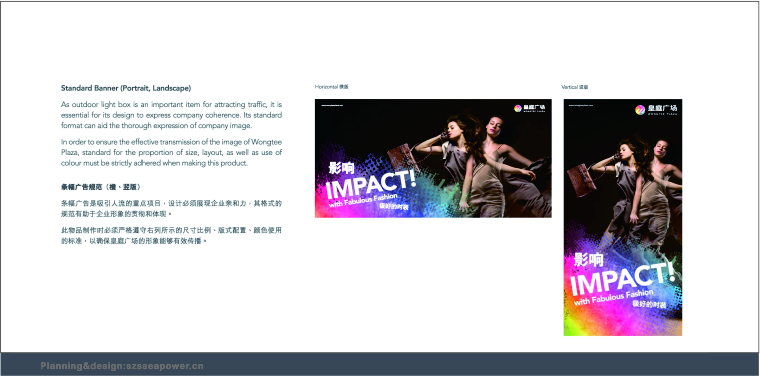Click the small URL text atop horizontal banner
The image size is (760, 376).
(x=332, y=105)
